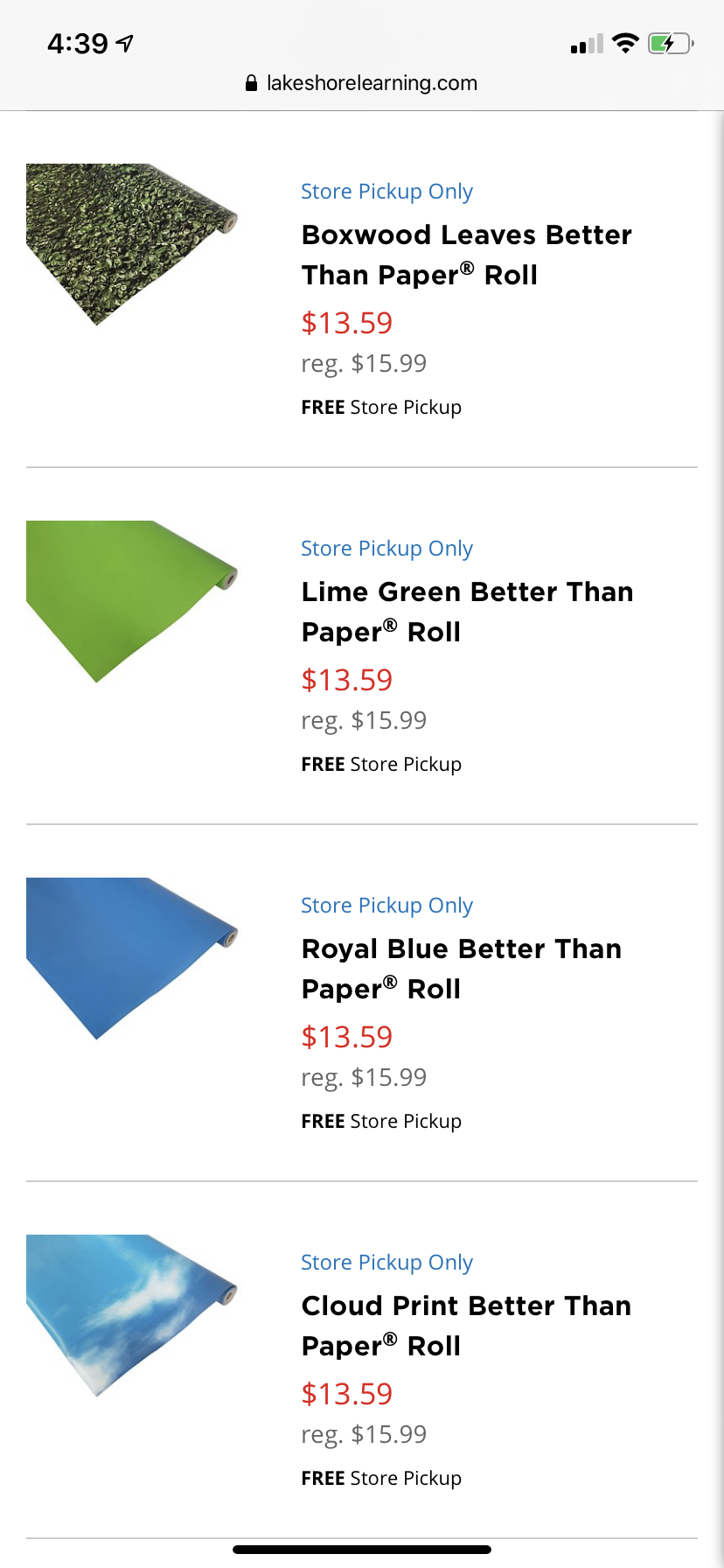Tap the battery charging icon
The width and height of the screenshot is (724, 1568).
(x=670, y=43)
